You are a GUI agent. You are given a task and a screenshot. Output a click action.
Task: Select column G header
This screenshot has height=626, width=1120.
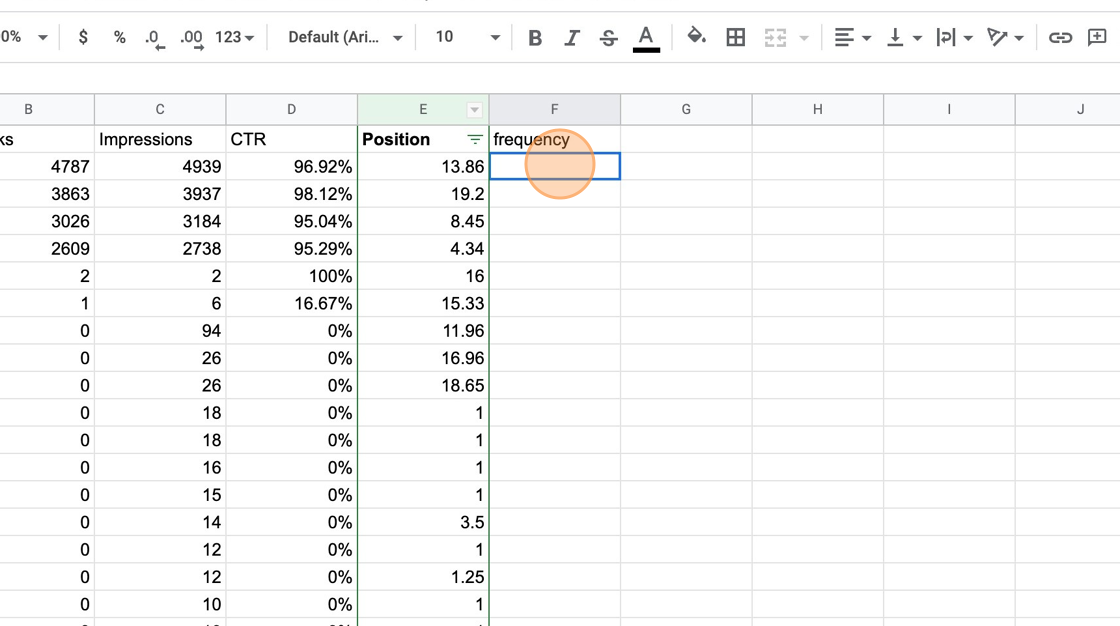click(x=686, y=109)
